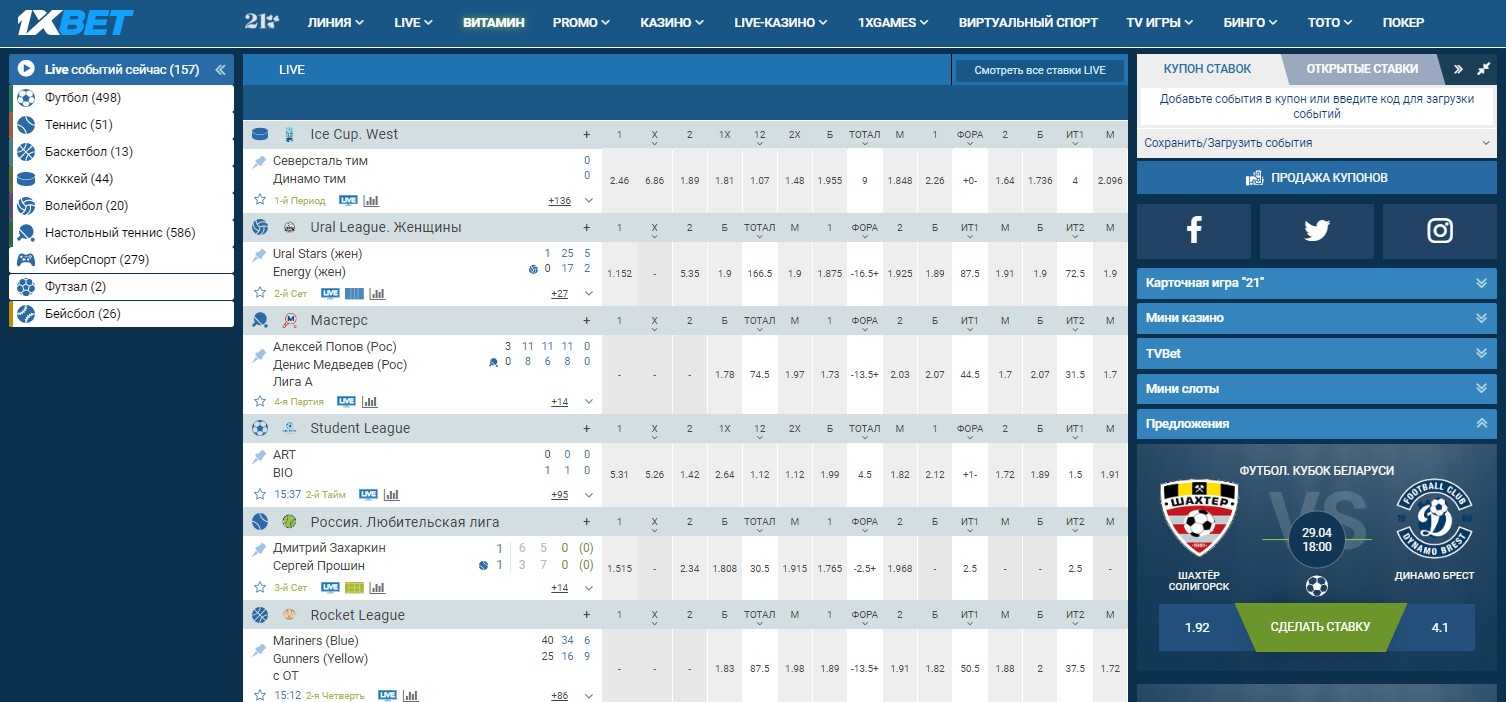Switch to the КУПОН СТАВОК tab

tap(1207, 69)
